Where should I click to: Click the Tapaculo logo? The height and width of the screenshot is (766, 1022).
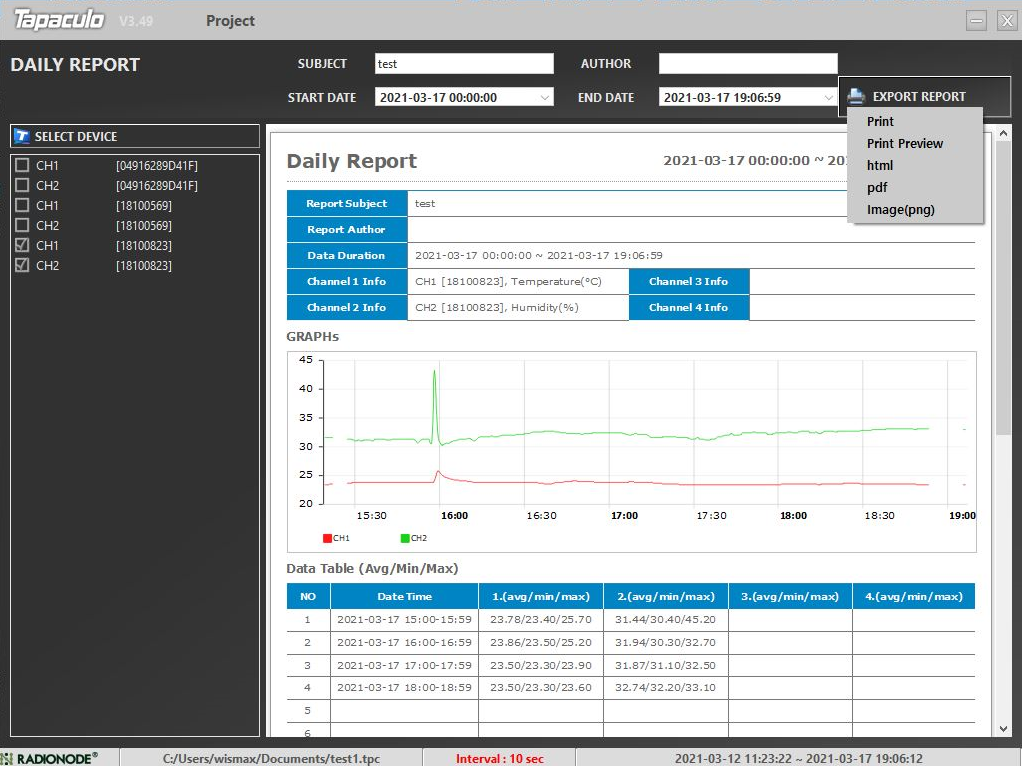[x=59, y=20]
